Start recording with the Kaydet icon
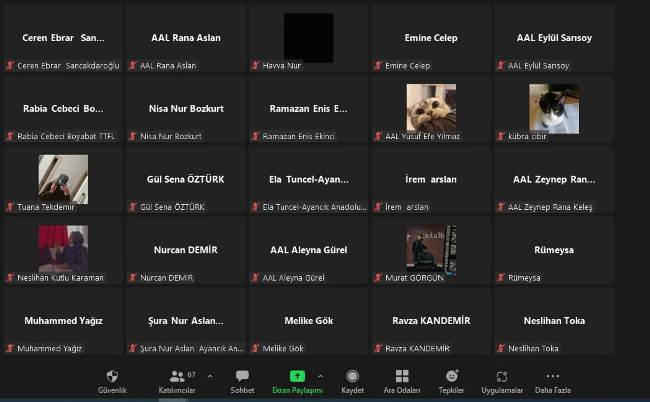The width and height of the screenshot is (650, 402). [352, 376]
